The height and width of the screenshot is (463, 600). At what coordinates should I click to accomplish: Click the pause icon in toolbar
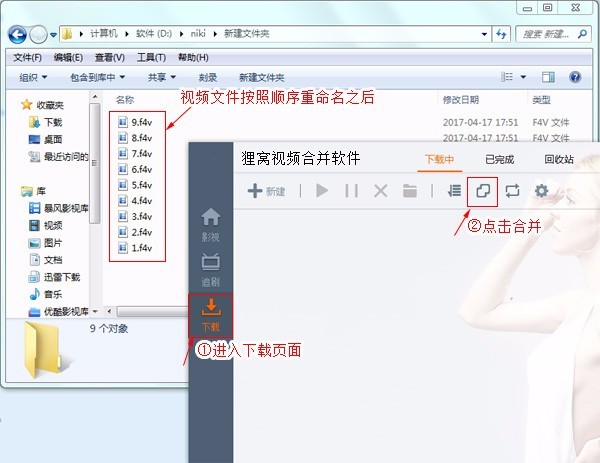click(351, 191)
